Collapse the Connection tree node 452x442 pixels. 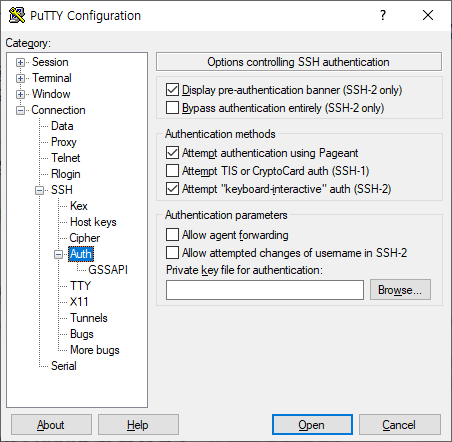(20, 110)
